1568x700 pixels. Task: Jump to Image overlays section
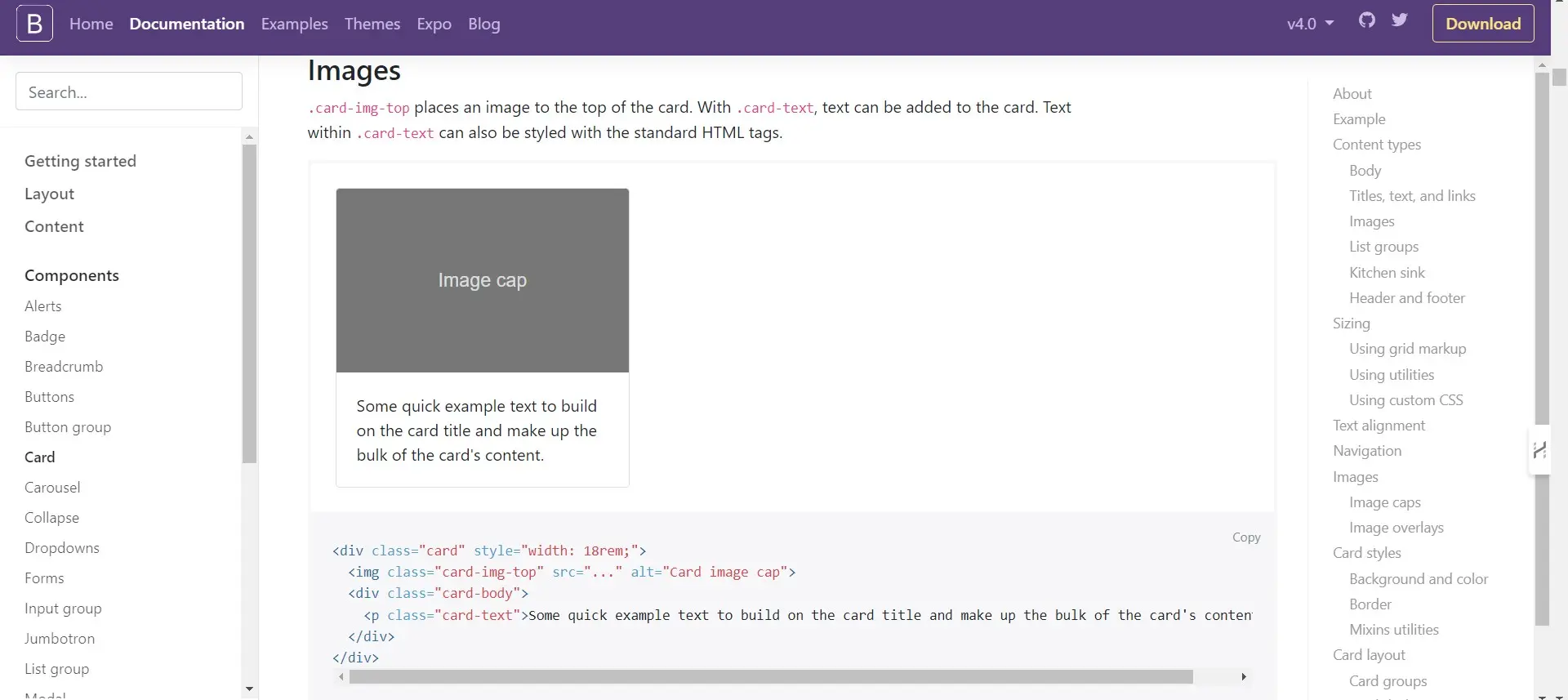tap(1396, 528)
